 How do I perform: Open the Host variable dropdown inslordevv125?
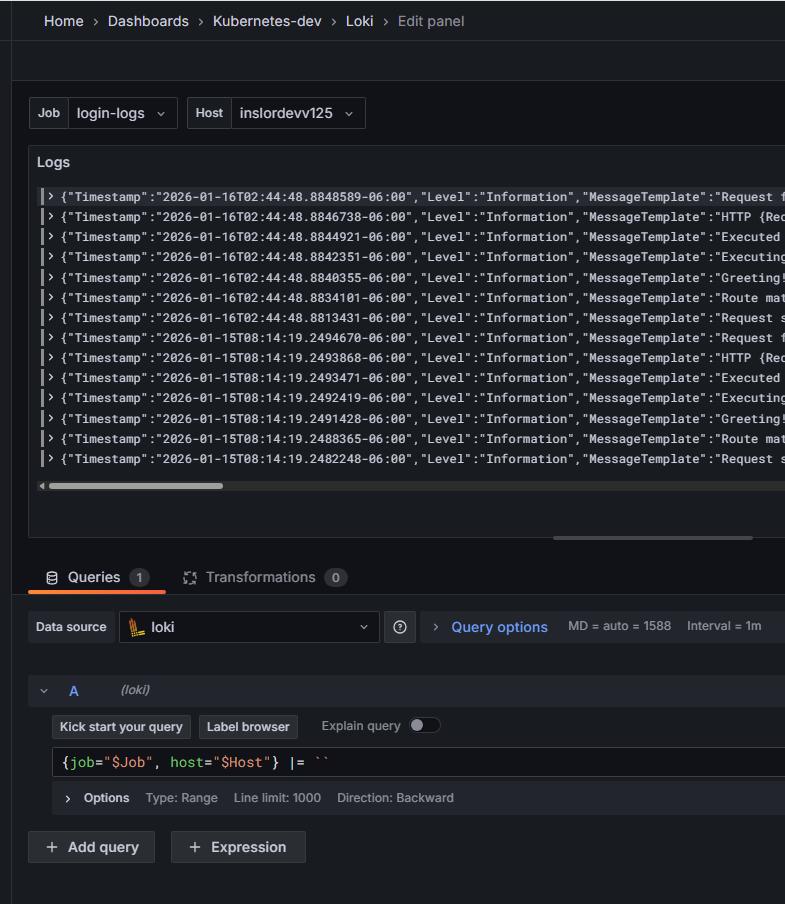[x=297, y=113]
